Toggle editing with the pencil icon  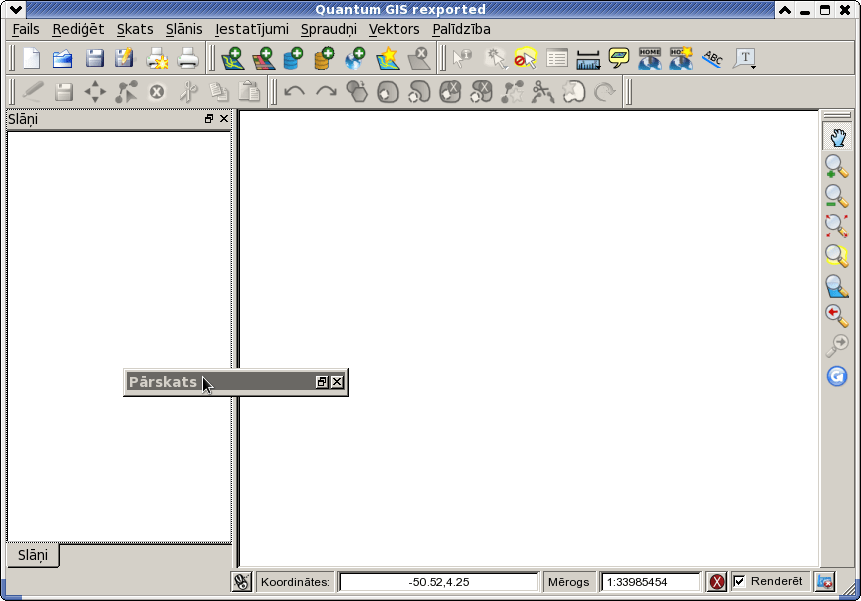pos(33,92)
